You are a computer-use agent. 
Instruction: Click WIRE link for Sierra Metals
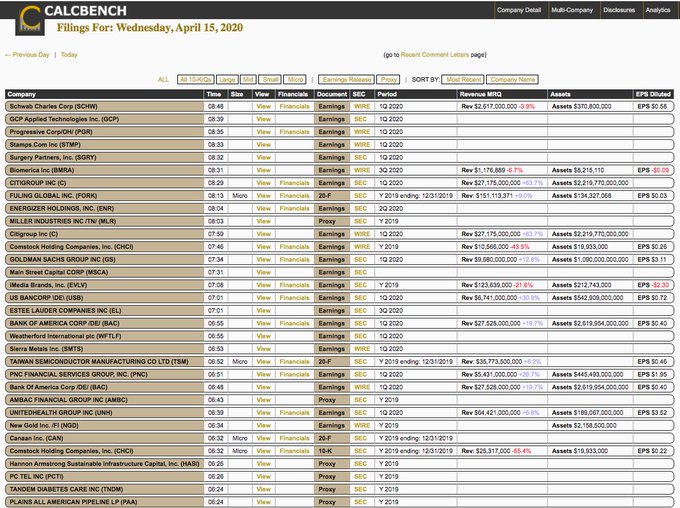click(x=362, y=349)
